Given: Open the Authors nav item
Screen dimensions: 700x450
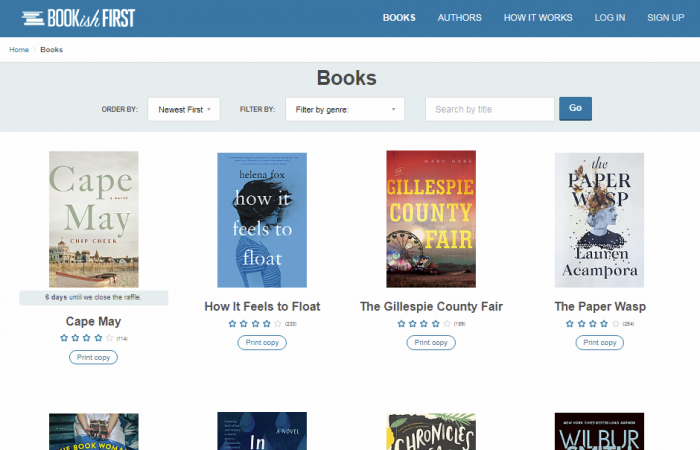Looking at the screenshot, I should tap(459, 18).
